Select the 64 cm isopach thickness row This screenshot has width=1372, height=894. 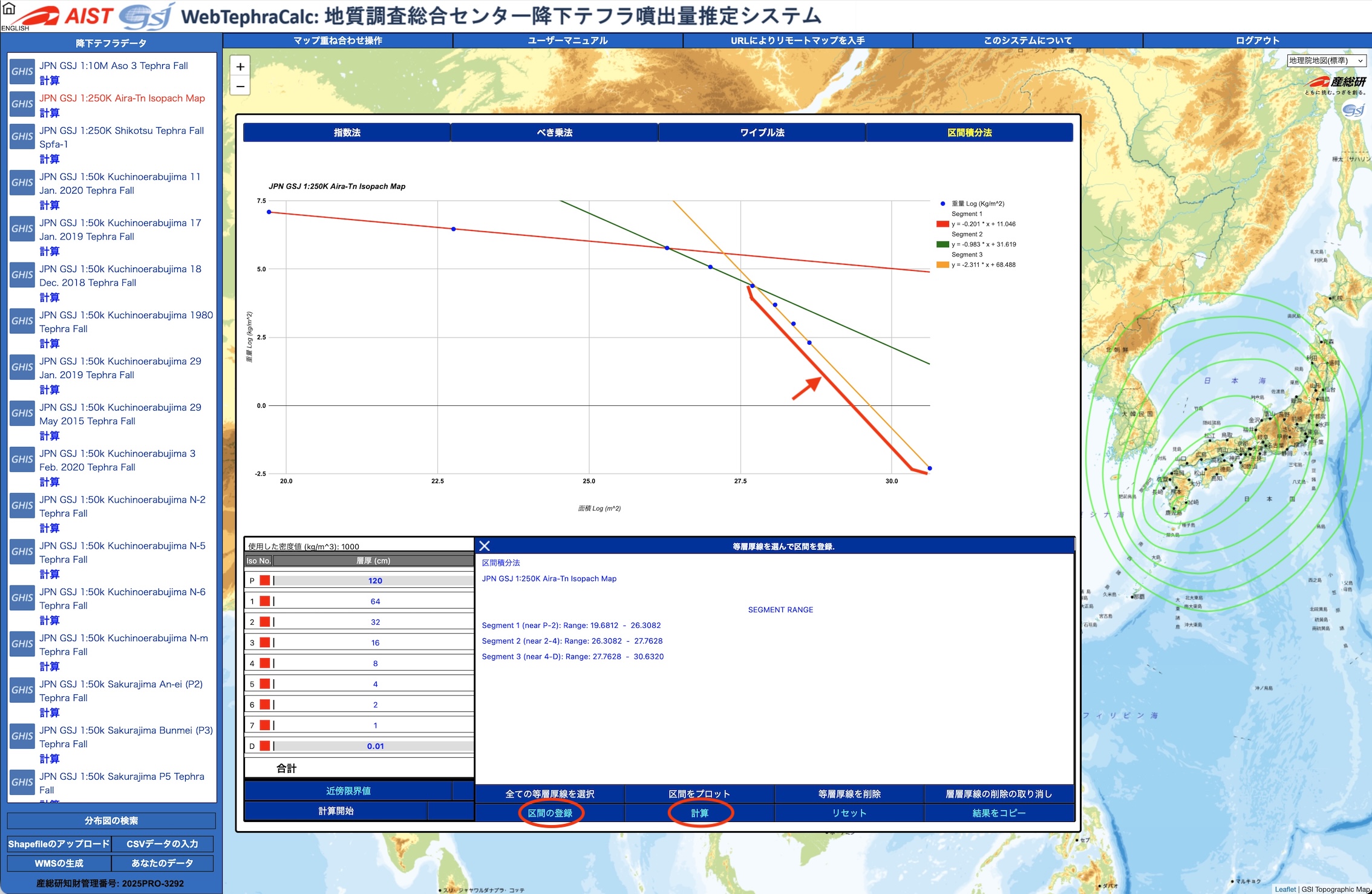[x=374, y=601]
